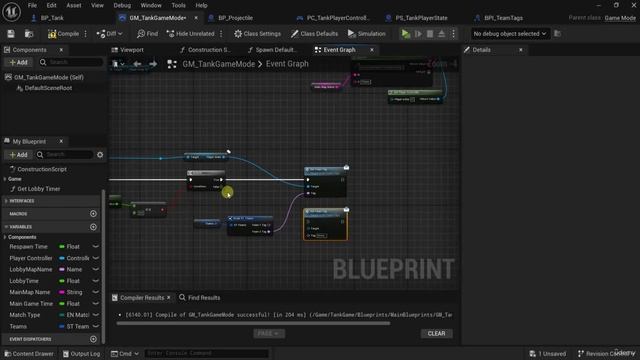
Task: Toggle Hide Unrelated nodes
Action: tap(190, 34)
